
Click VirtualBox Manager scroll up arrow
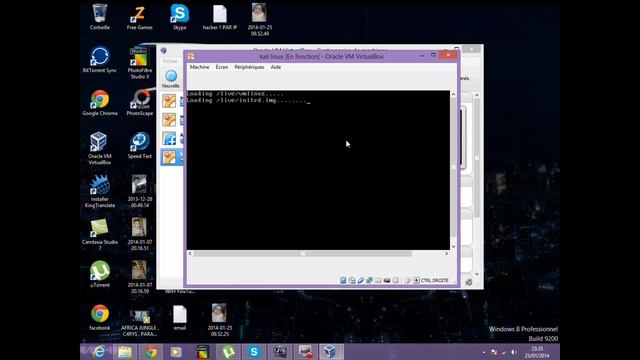pyautogui.click(x=477, y=95)
